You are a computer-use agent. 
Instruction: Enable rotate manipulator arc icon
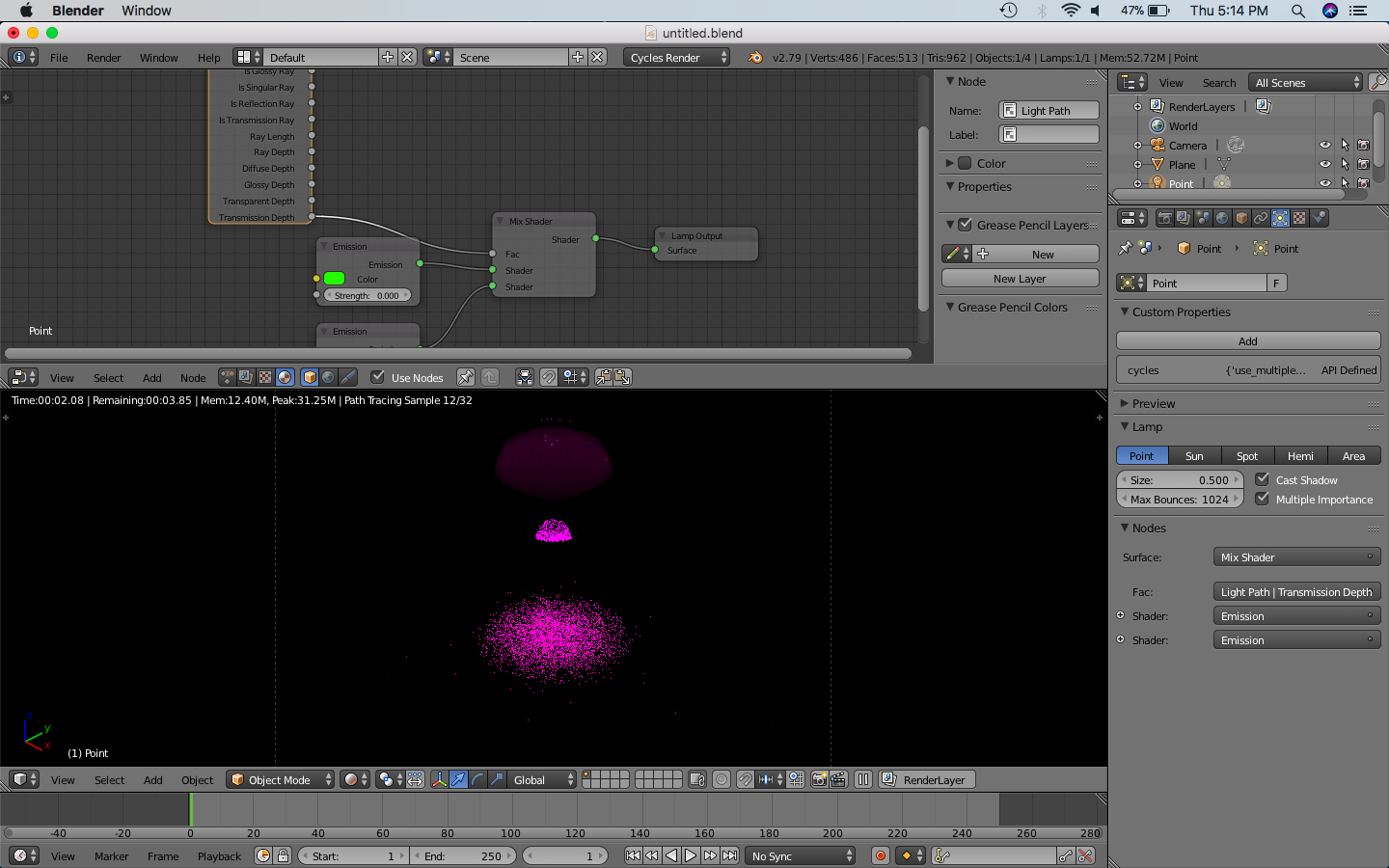[477, 779]
